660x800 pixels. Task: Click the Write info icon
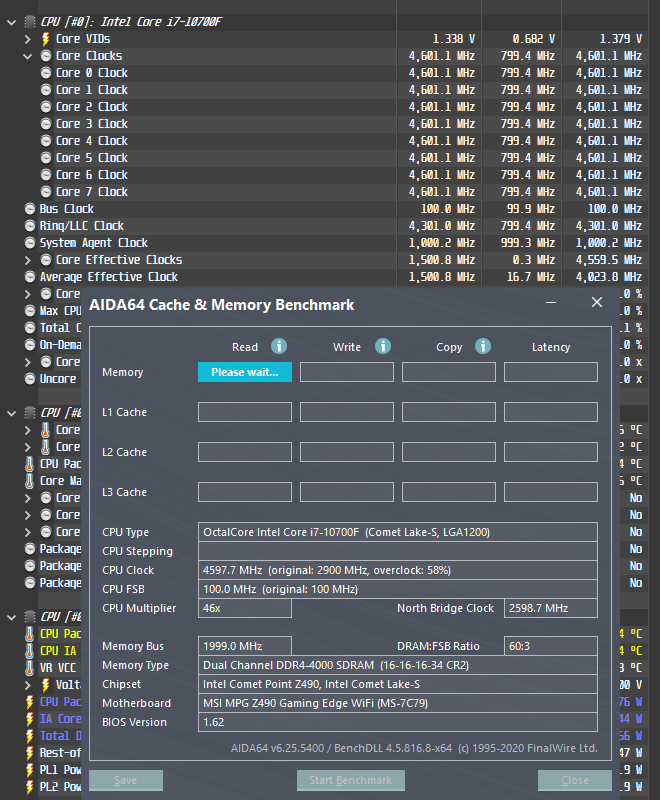pos(383,346)
